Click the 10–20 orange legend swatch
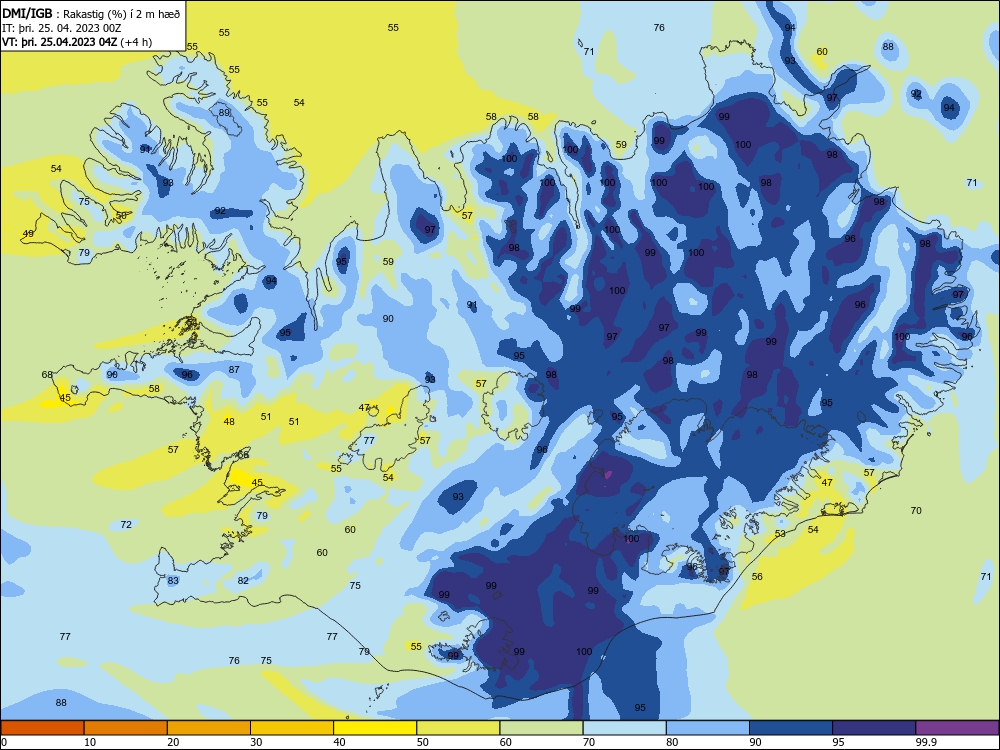The width and height of the screenshot is (1000, 750). click(x=126, y=728)
